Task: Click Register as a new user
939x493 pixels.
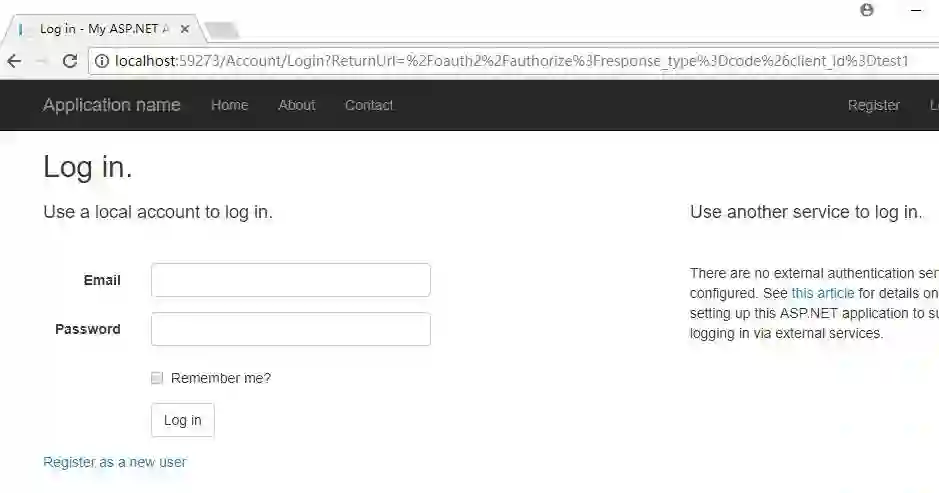Action: point(114,462)
